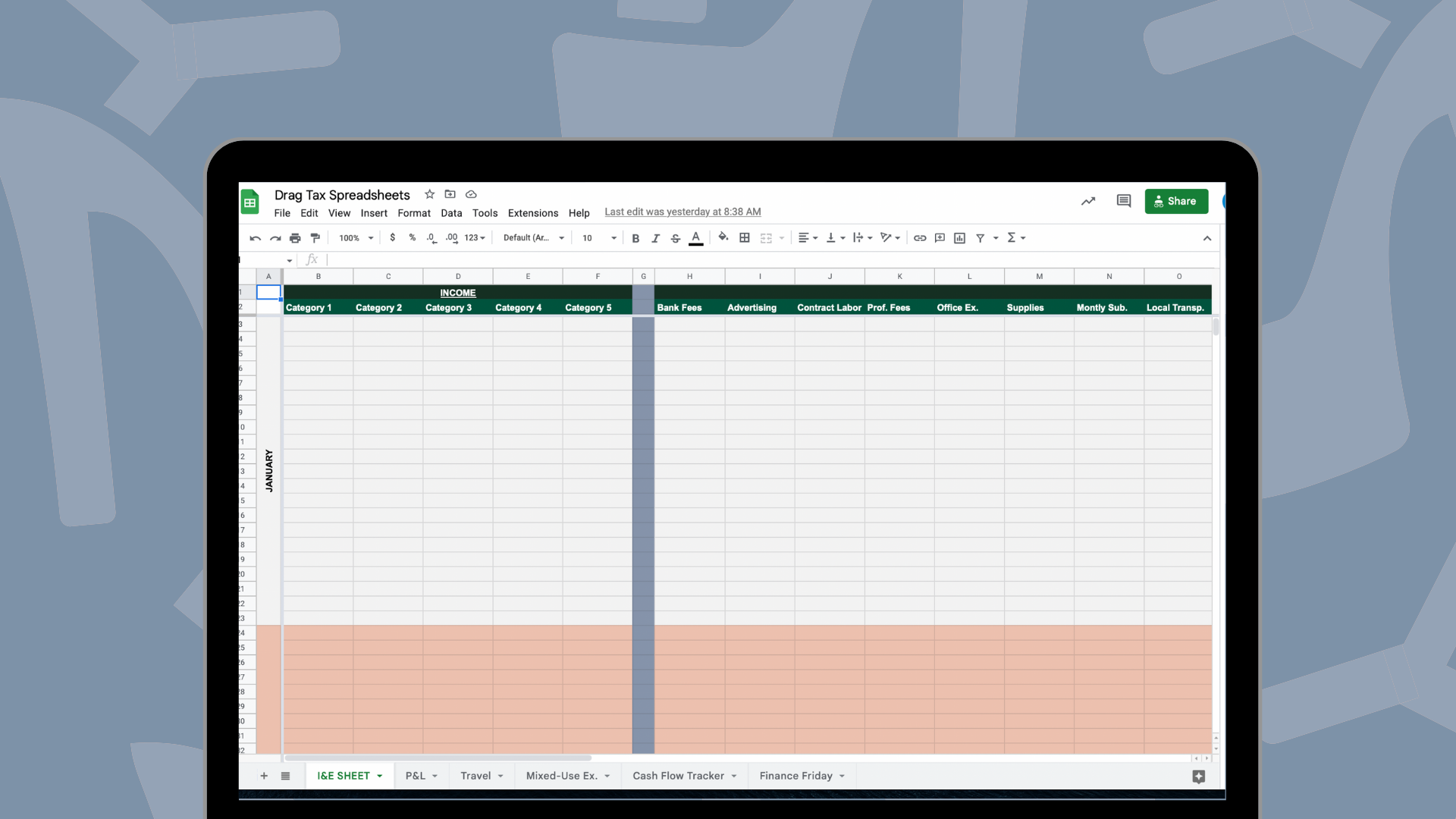Star the Drag Tax Spreadsheets document

coord(429,194)
